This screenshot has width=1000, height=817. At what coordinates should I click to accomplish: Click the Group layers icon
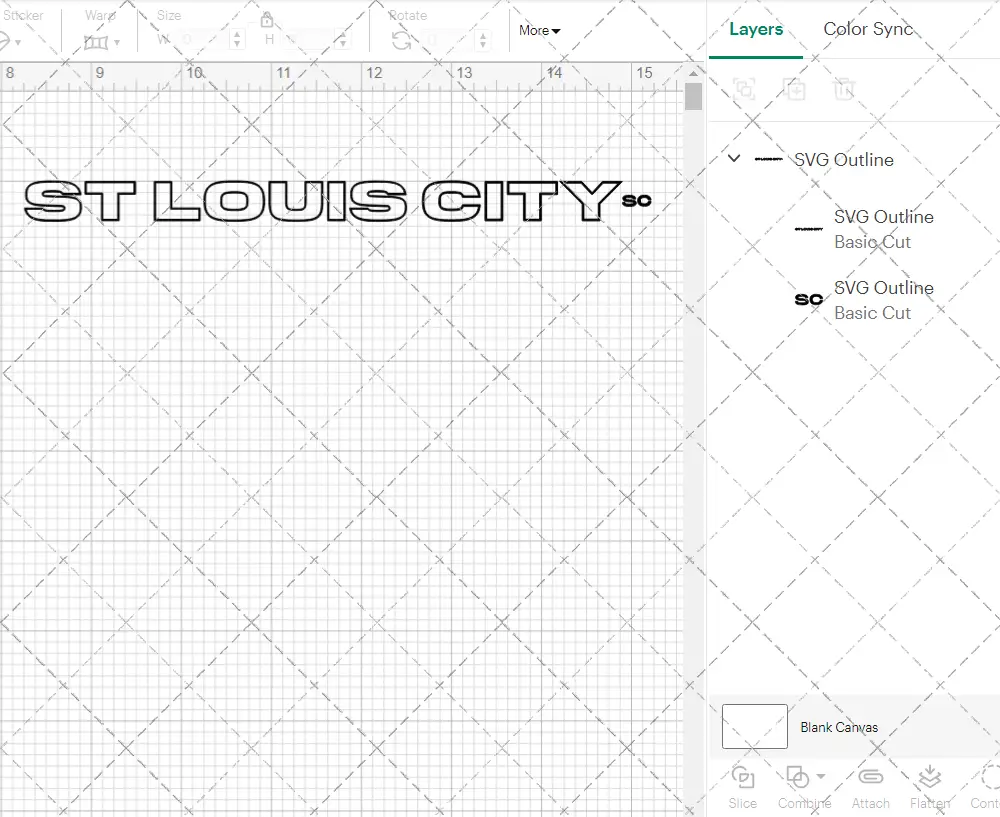[744, 90]
